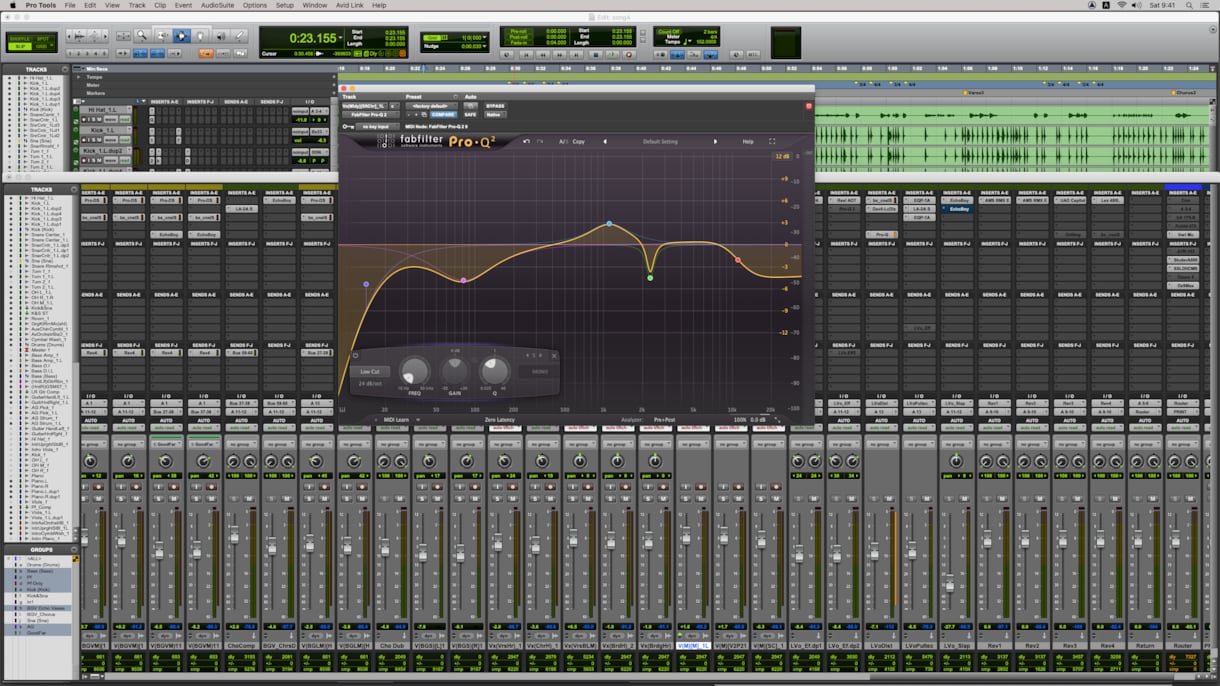
Task: Toggle the automation SAFE button
Action: click(x=470, y=115)
